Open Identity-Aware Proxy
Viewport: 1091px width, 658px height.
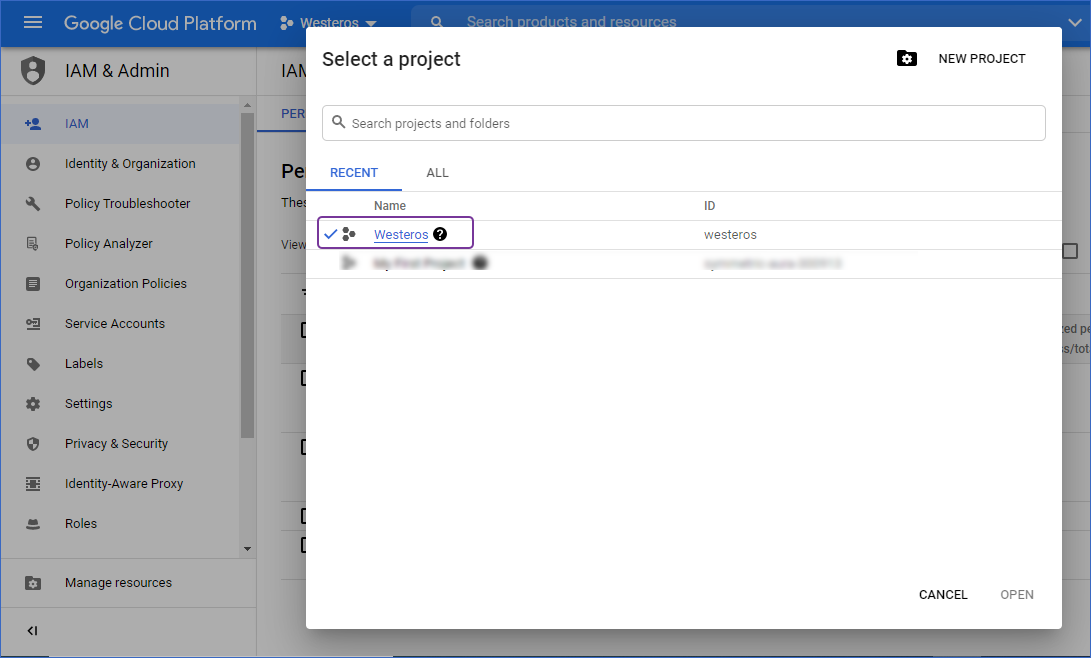click(x=124, y=483)
